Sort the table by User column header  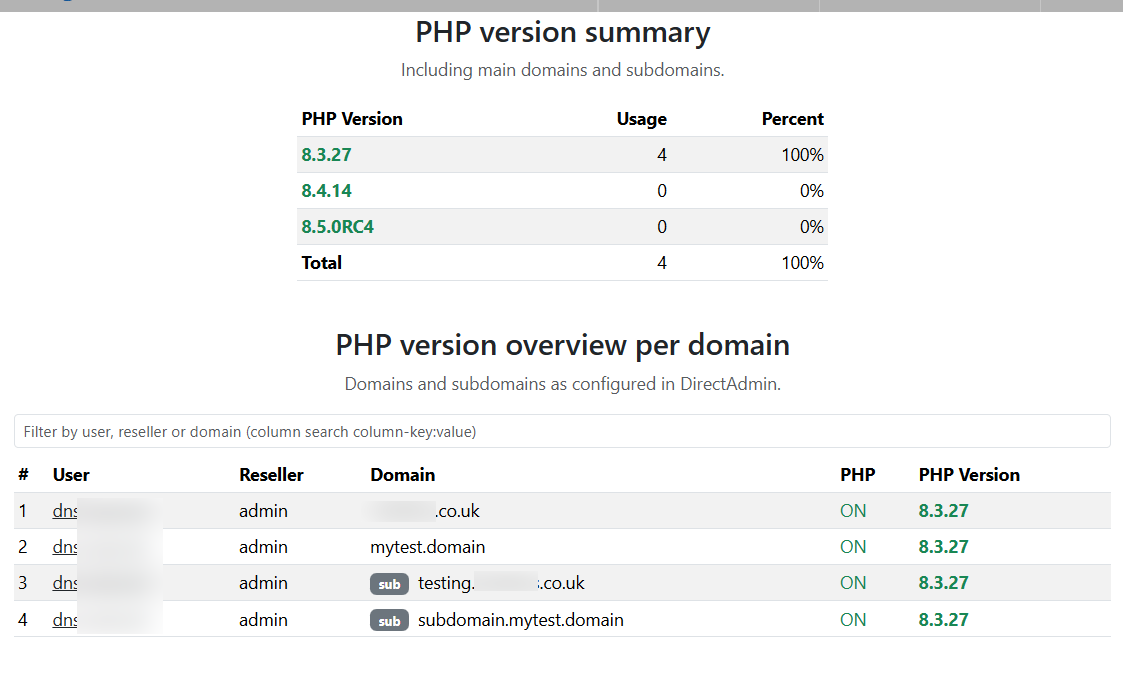pyautogui.click(x=71, y=475)
